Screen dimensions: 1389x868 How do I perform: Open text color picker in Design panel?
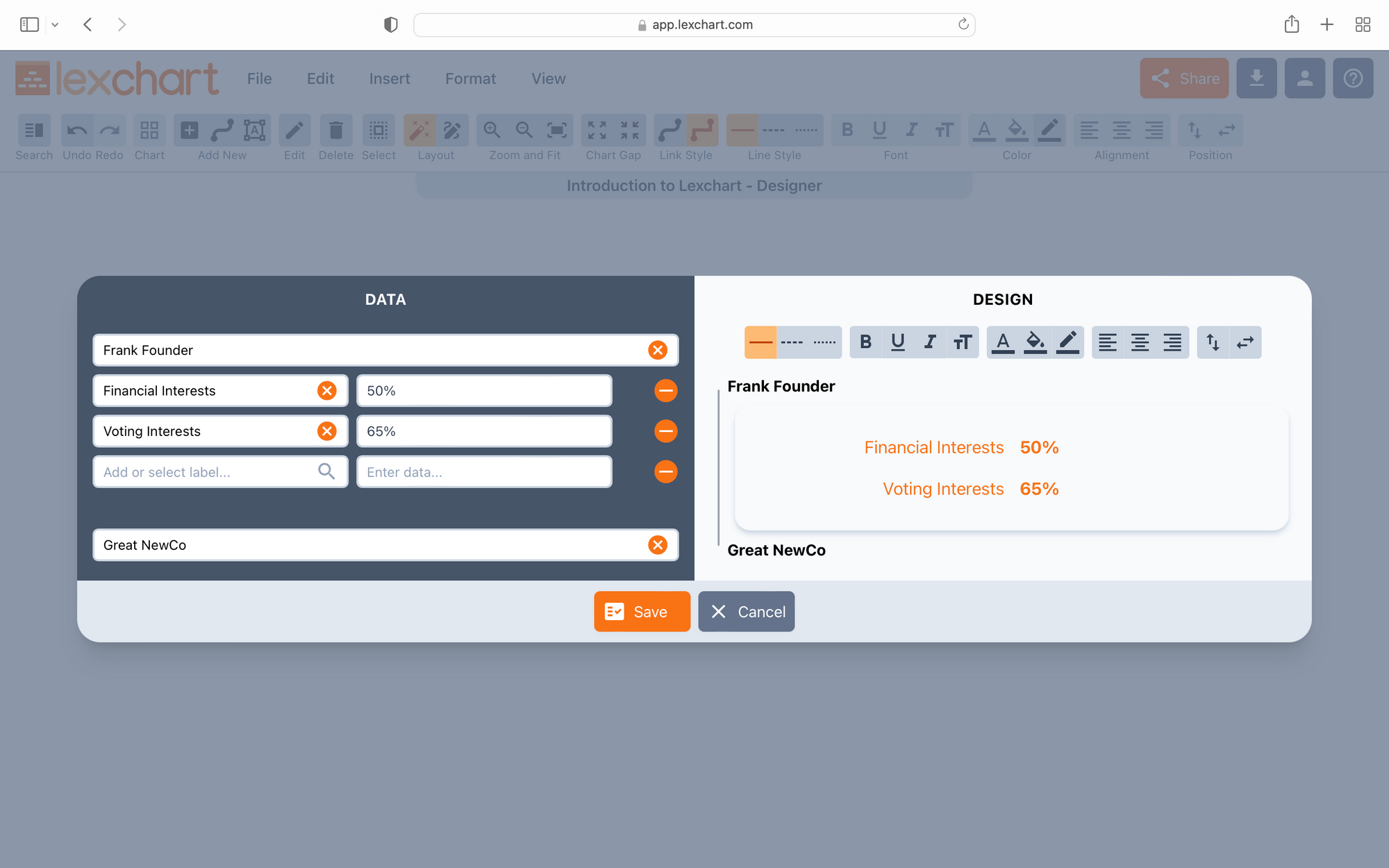pos(1003,342)
